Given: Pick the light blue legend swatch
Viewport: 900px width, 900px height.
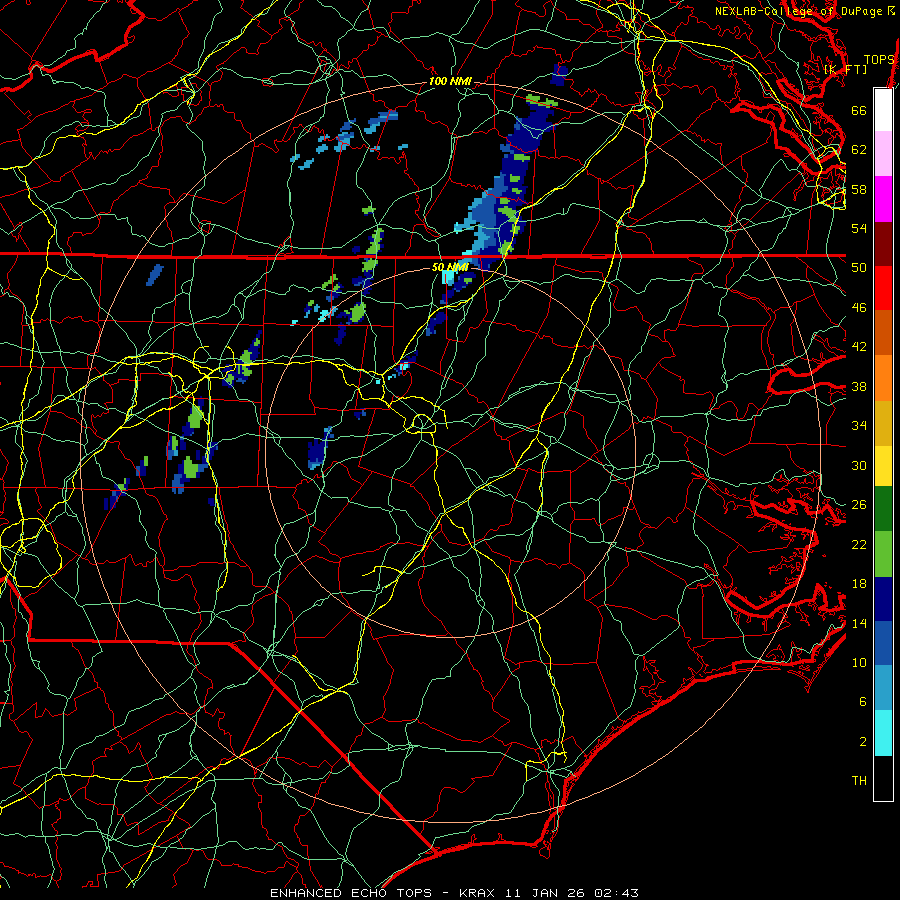Looking at the screenshot, I should coord(883,688).
